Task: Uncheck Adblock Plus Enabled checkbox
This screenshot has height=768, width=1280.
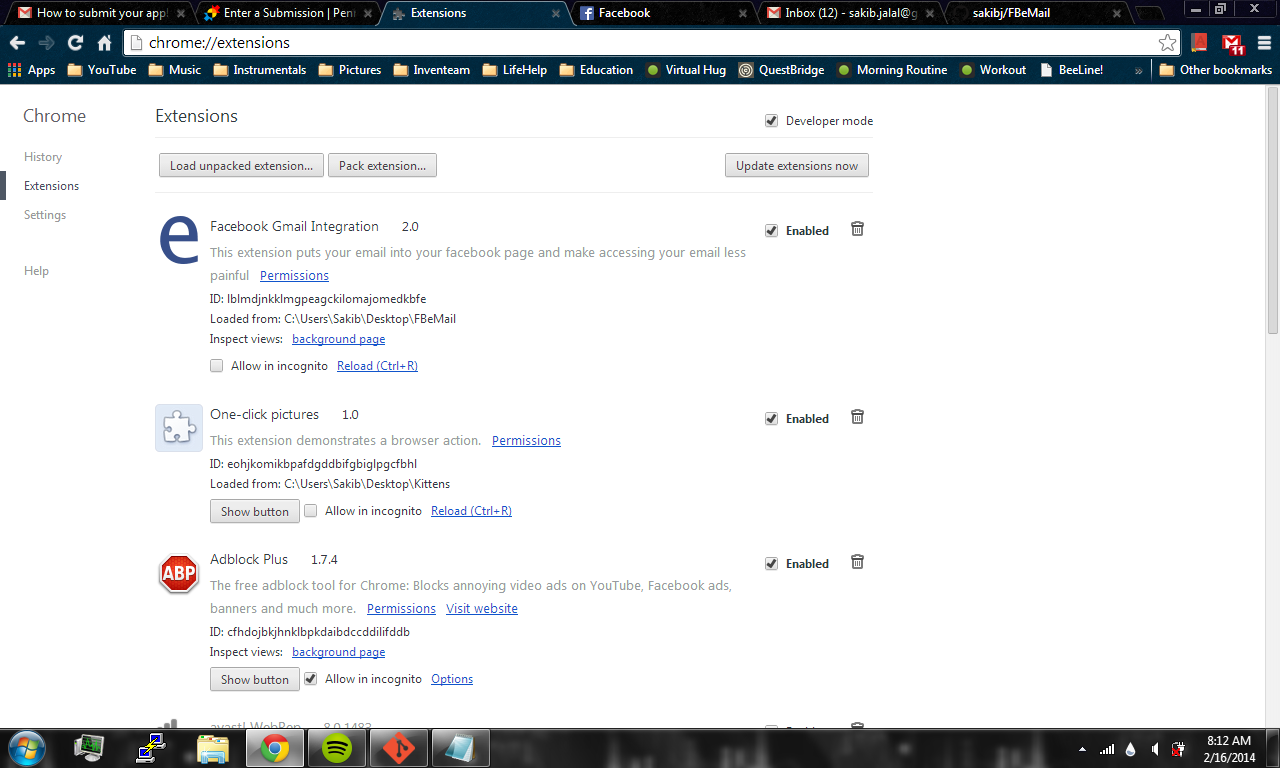Action: click(771, 564)
